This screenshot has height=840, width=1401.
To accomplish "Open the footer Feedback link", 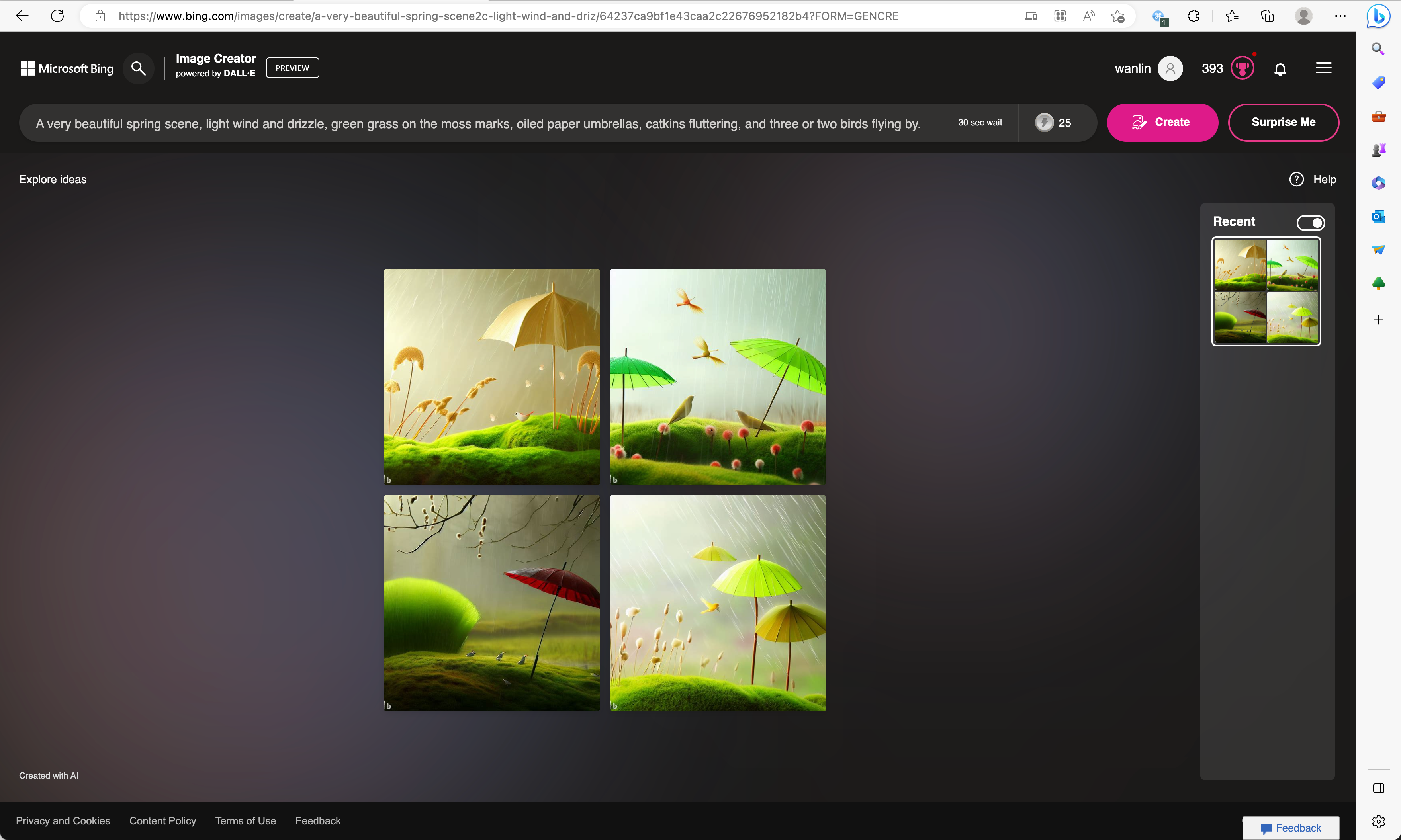I will click(x=317, y=821).
